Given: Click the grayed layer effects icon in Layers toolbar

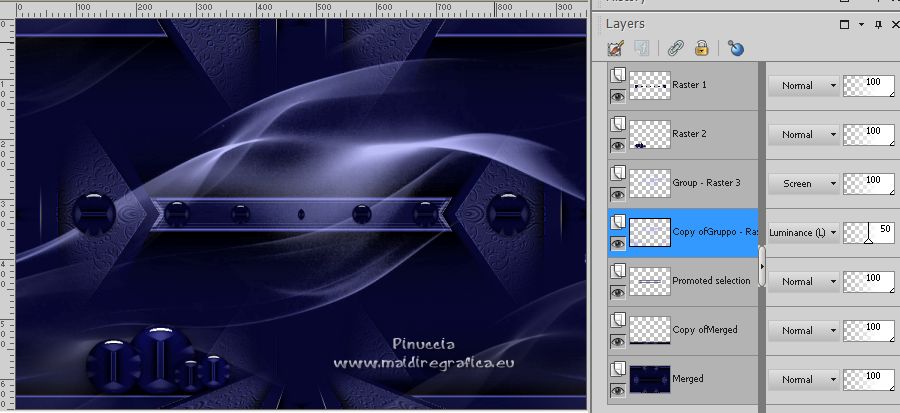Looking at the screenshot, I should (641, 48).
